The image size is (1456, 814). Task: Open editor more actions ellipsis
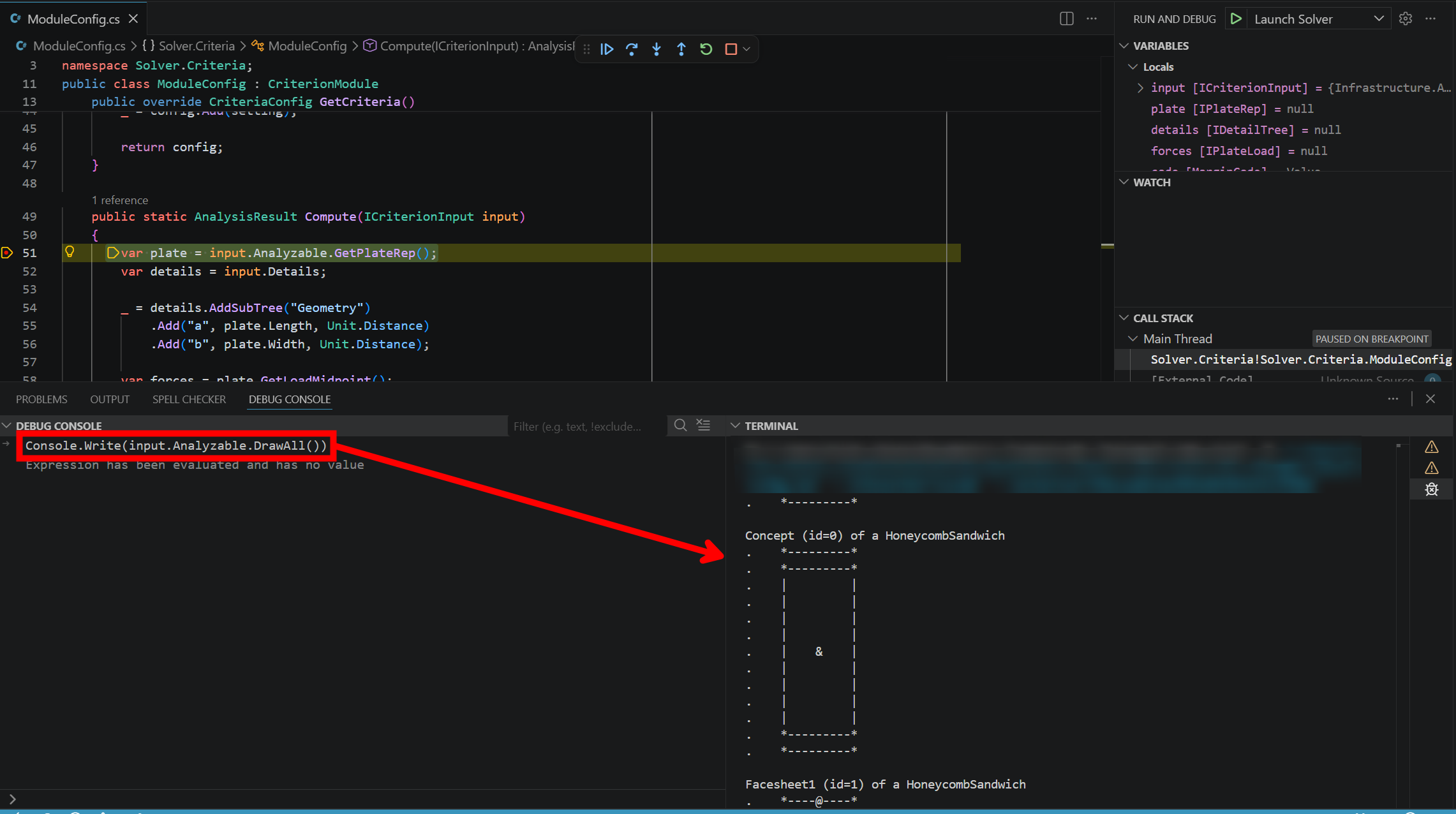[x=1092, y=18]
